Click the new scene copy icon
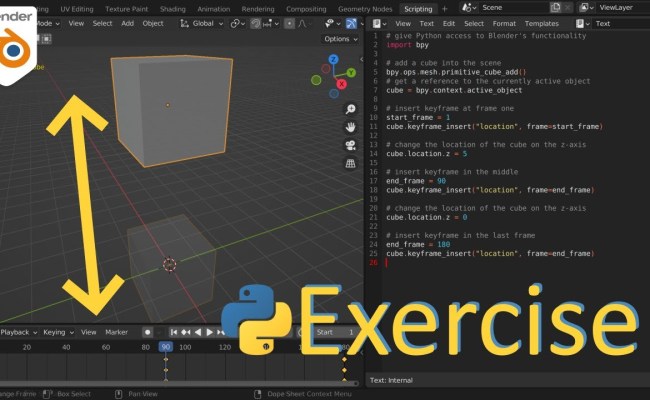 pyautogui.click(x=555, y=7)
